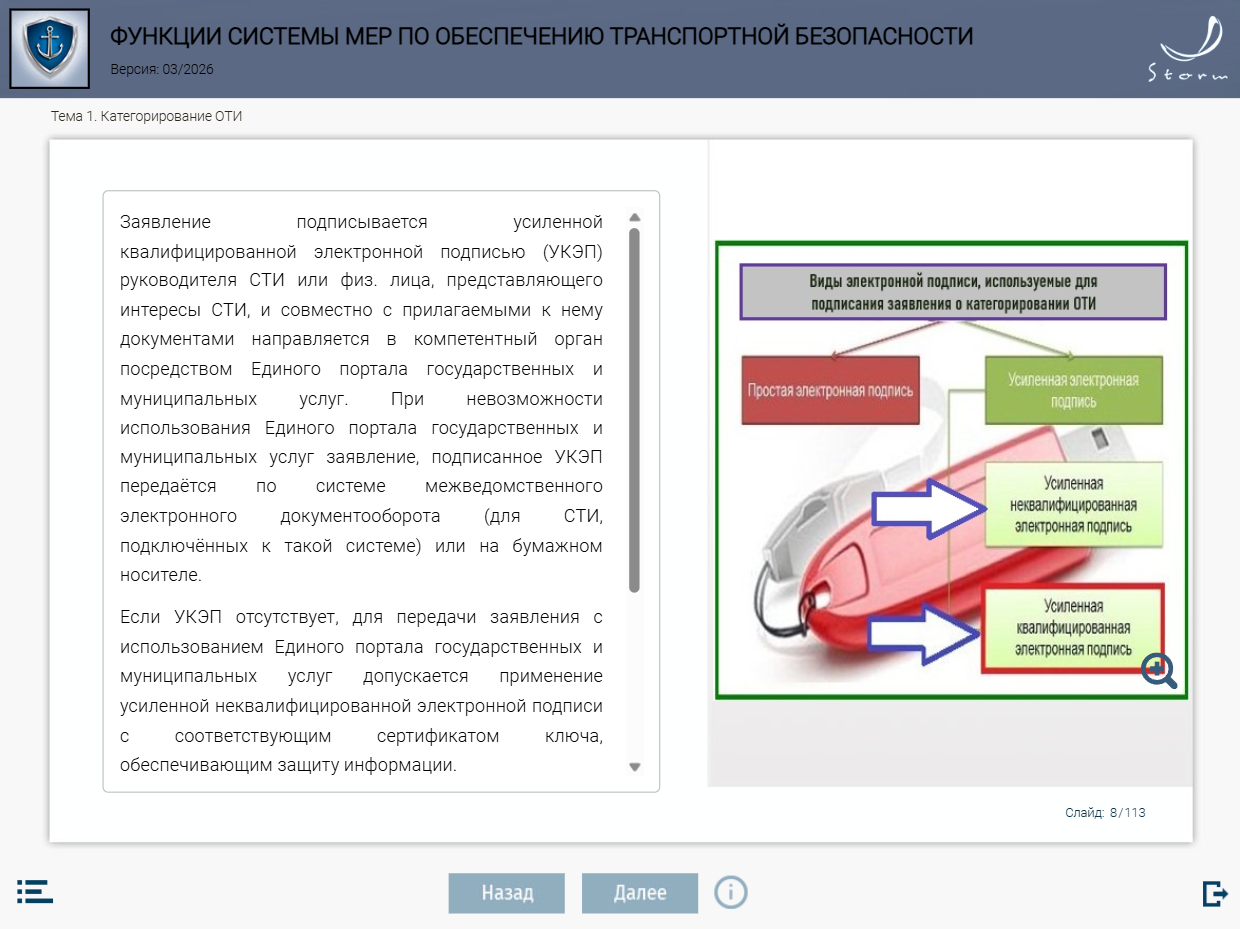The height and width of the screenshot is (929, 1240).
Task: Click the 'Усиленная неквалифицированная электронная подпись' box
Action: click(x=1074, y=505)
